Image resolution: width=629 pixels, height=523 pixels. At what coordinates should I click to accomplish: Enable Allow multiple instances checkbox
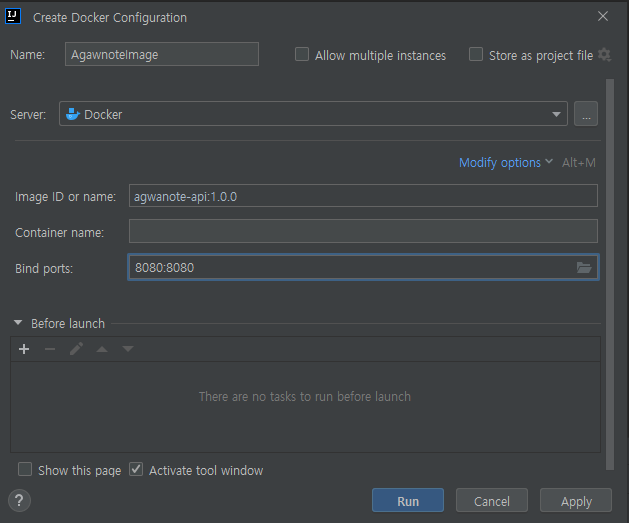coord(302,54)
